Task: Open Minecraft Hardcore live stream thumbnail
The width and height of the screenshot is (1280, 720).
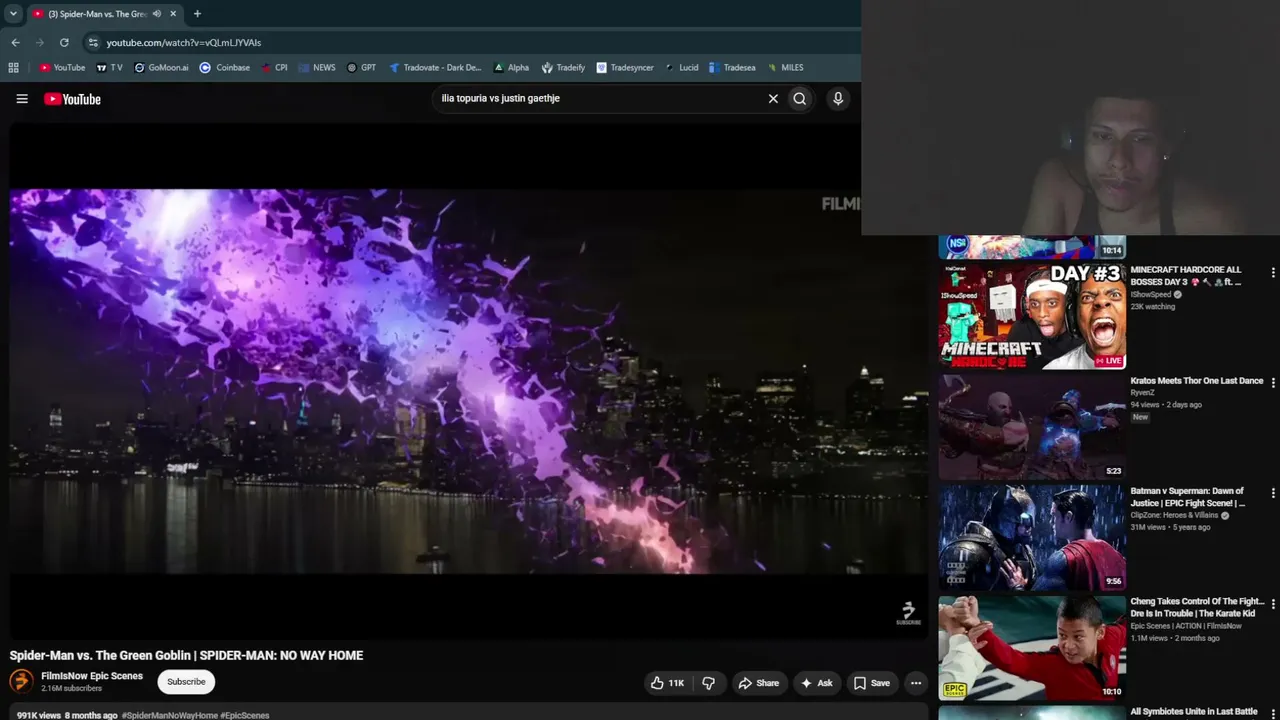Action: coord(1032,317)
